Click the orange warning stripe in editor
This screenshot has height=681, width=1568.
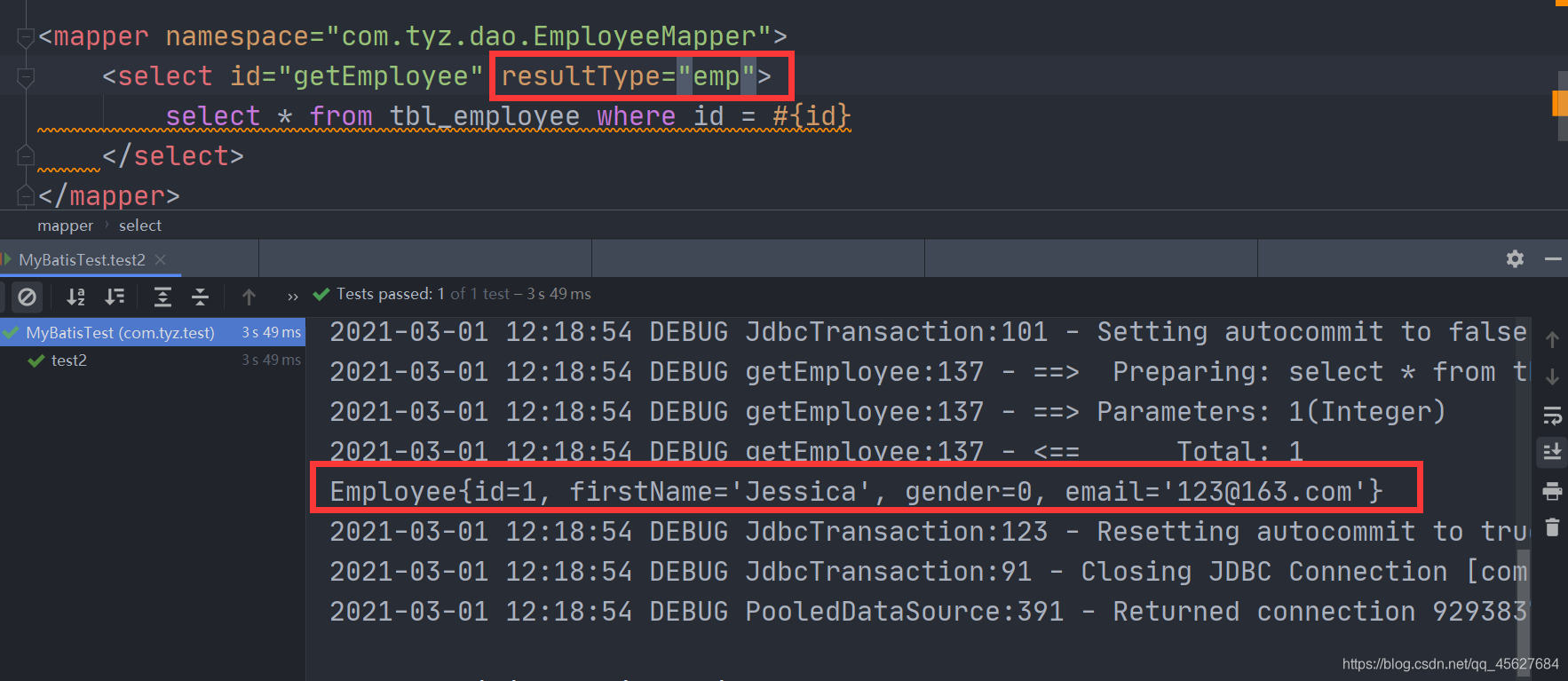[1559, 103]
